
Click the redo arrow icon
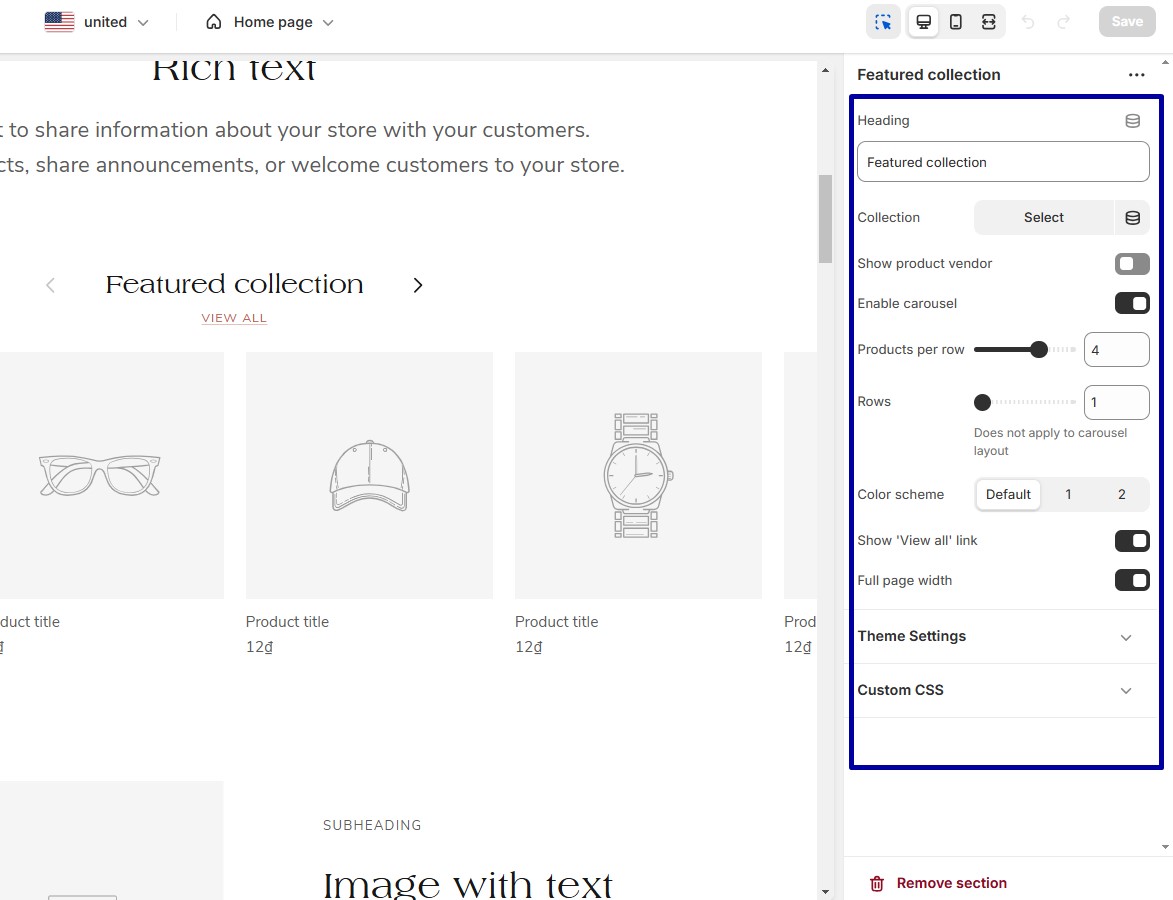tap(1063, 22)
